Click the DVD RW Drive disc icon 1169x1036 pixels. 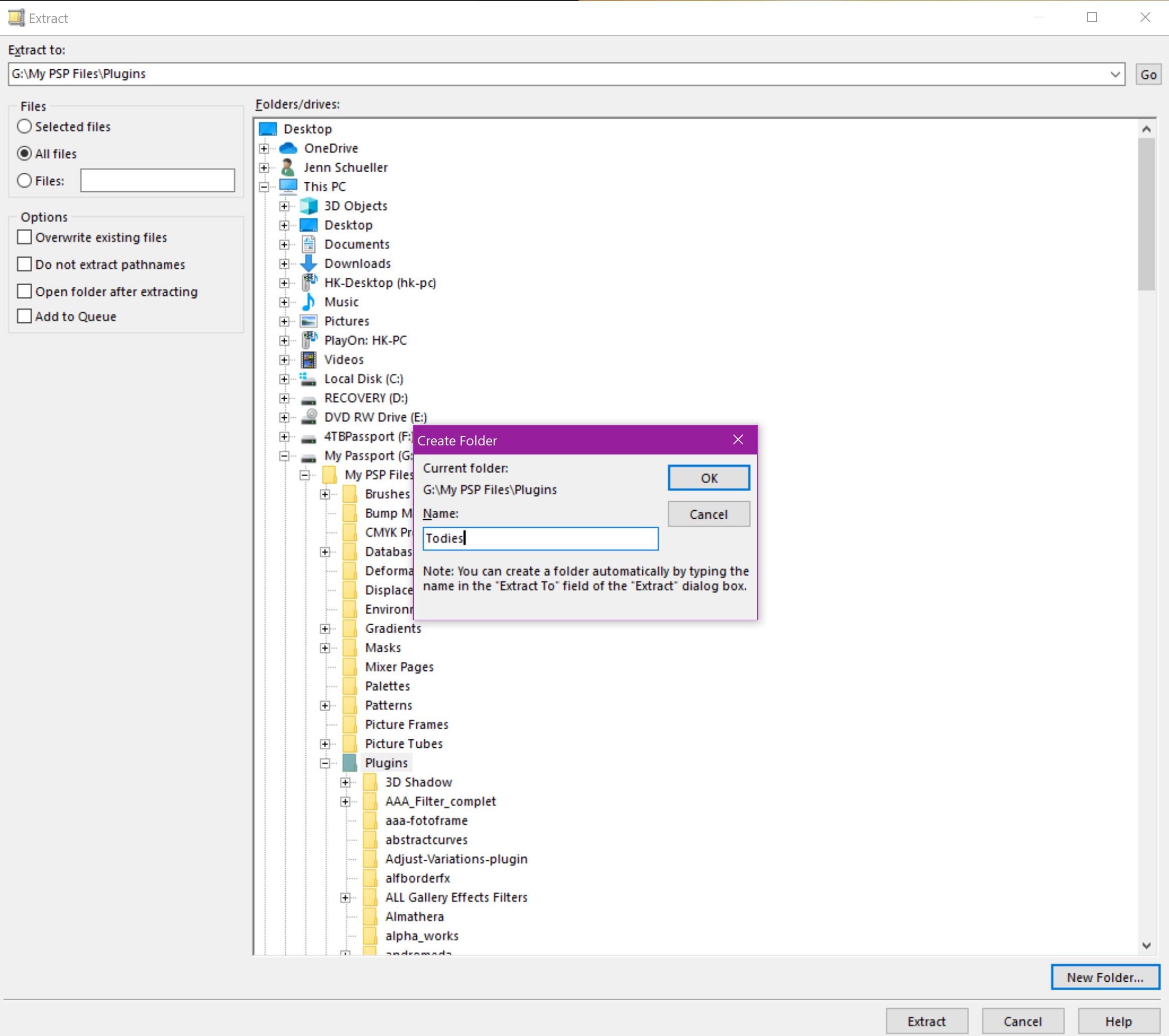pyautogui.click(x=309, y=417)
